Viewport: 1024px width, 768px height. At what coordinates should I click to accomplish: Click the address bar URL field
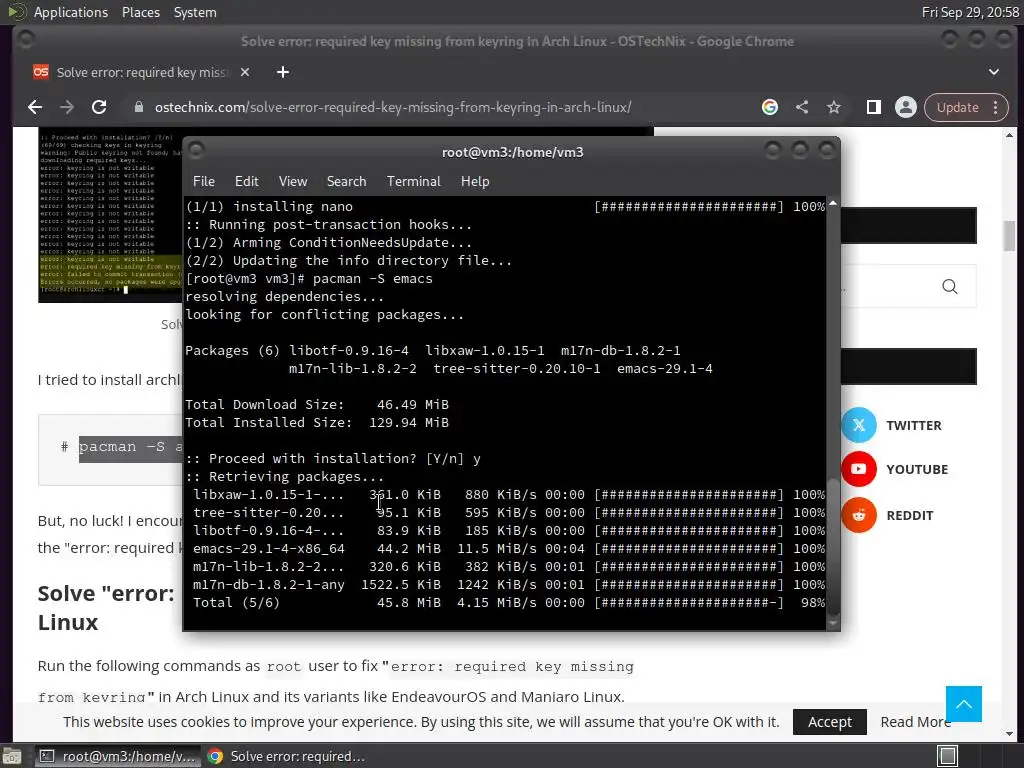point(392,107)
